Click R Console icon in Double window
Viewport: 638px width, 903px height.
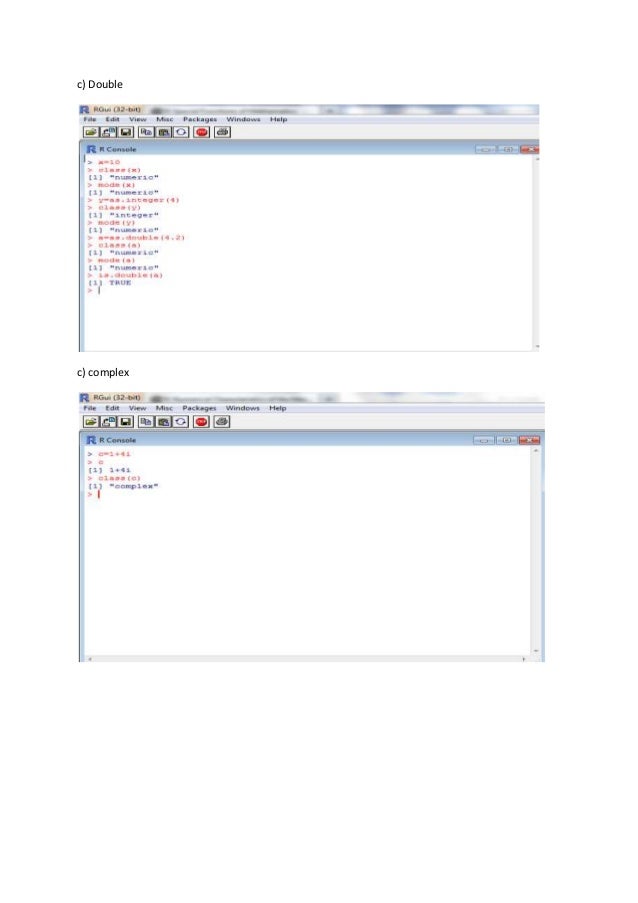click(x=91, y=149)
